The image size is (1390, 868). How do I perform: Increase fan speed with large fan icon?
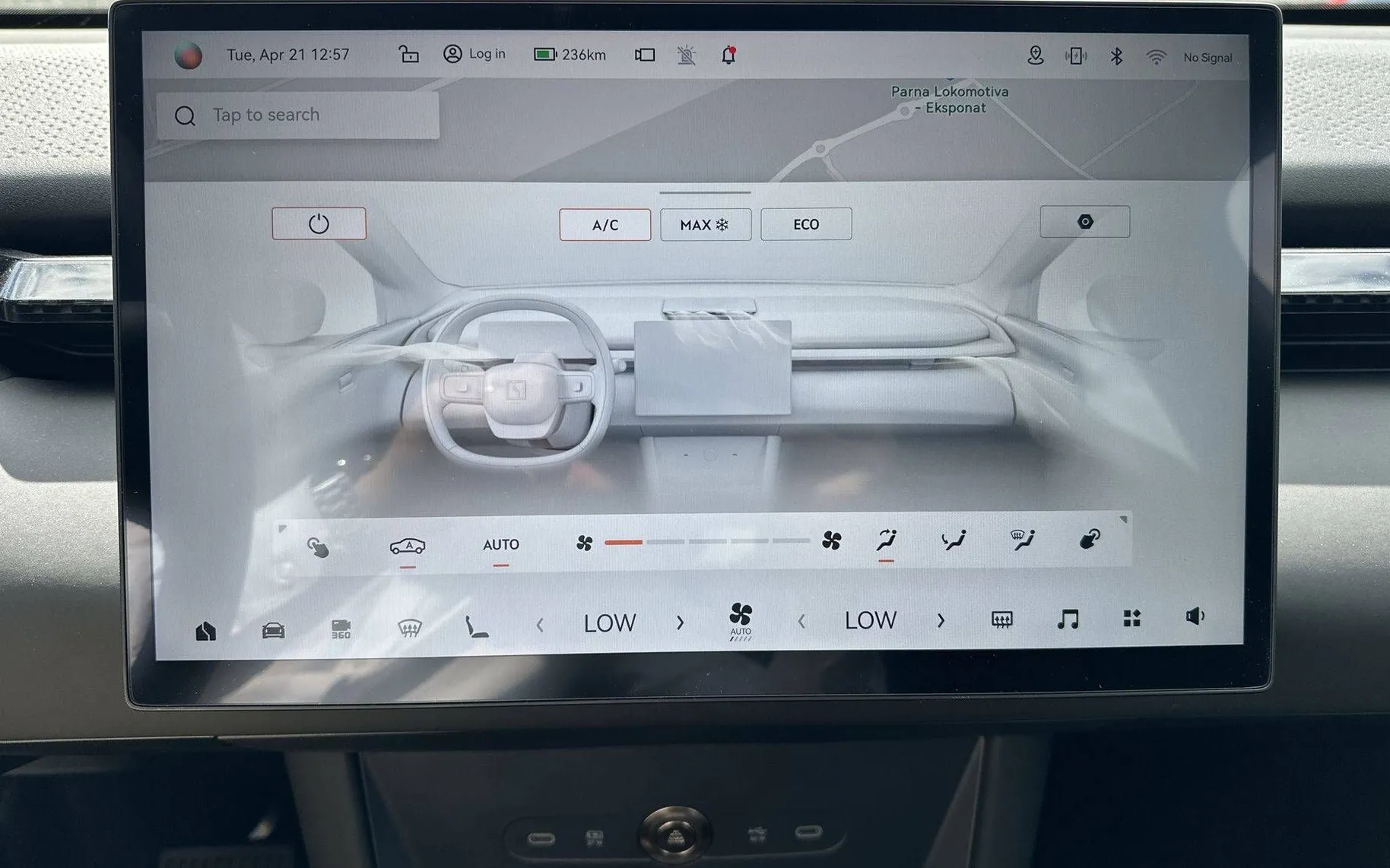(x=832, y=540)
